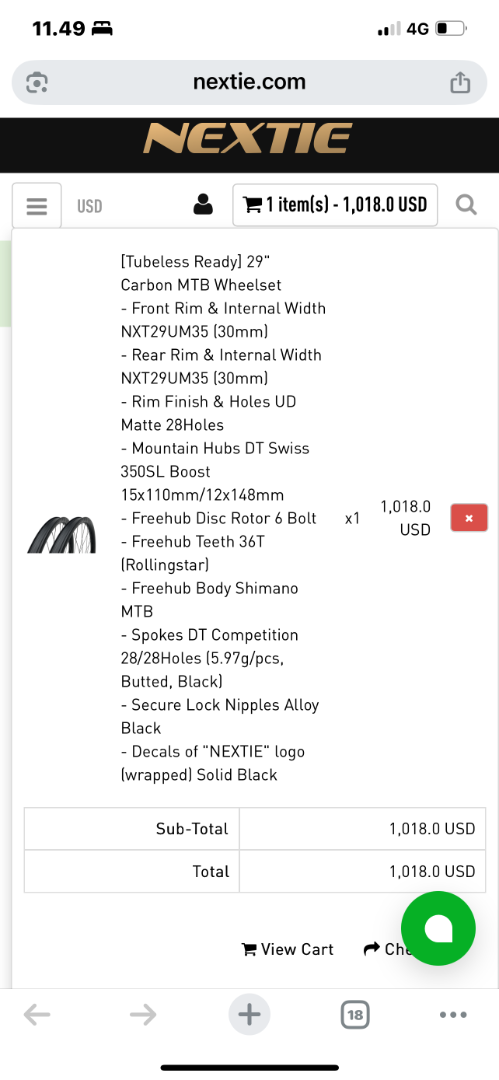The height and width of the screenshot is (1080, 499).
Task: Go forward with browser forward arrow
Action: point(143,1014)
